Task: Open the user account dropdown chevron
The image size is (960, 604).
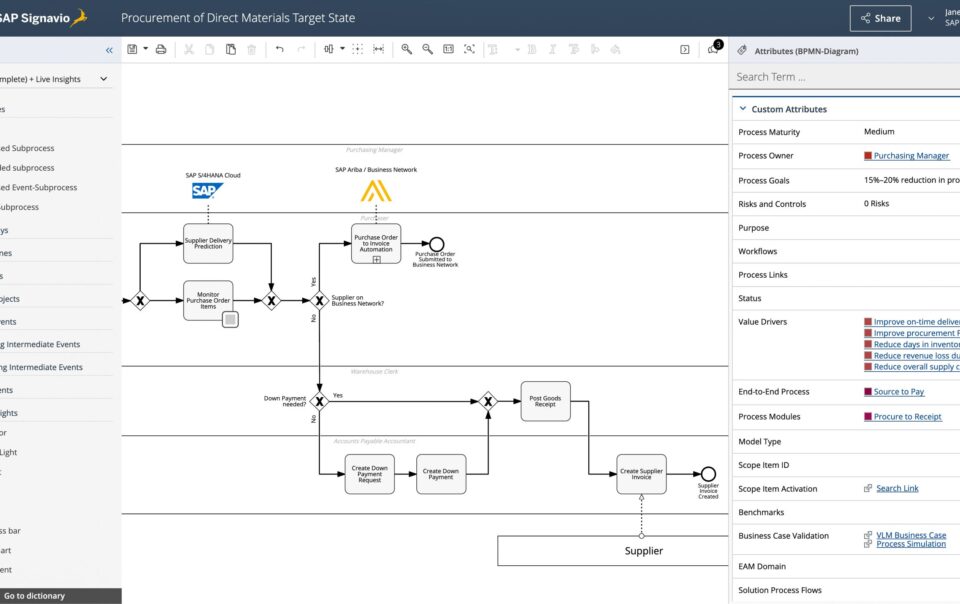Action: [931, 18]
